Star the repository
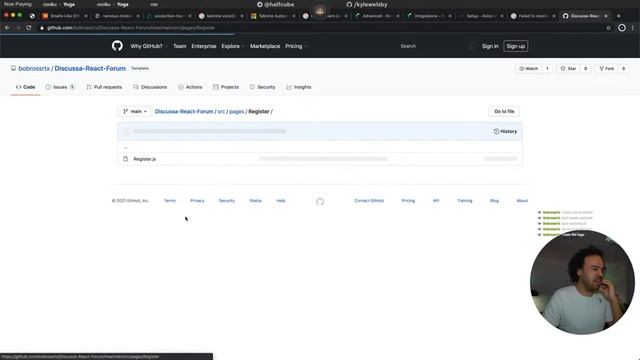 [568, 69]
